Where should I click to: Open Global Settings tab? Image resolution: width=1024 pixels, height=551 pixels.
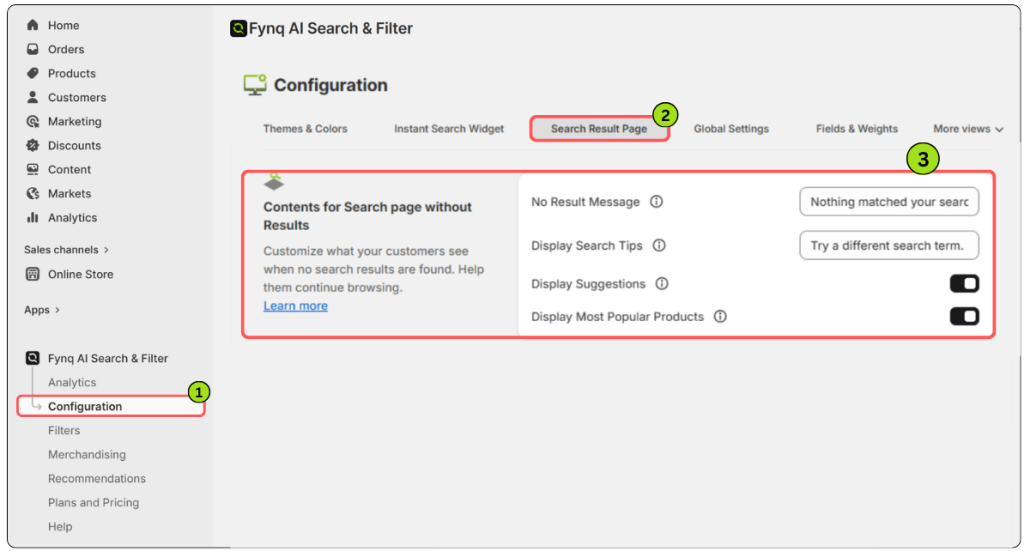(x=731, y=129)
